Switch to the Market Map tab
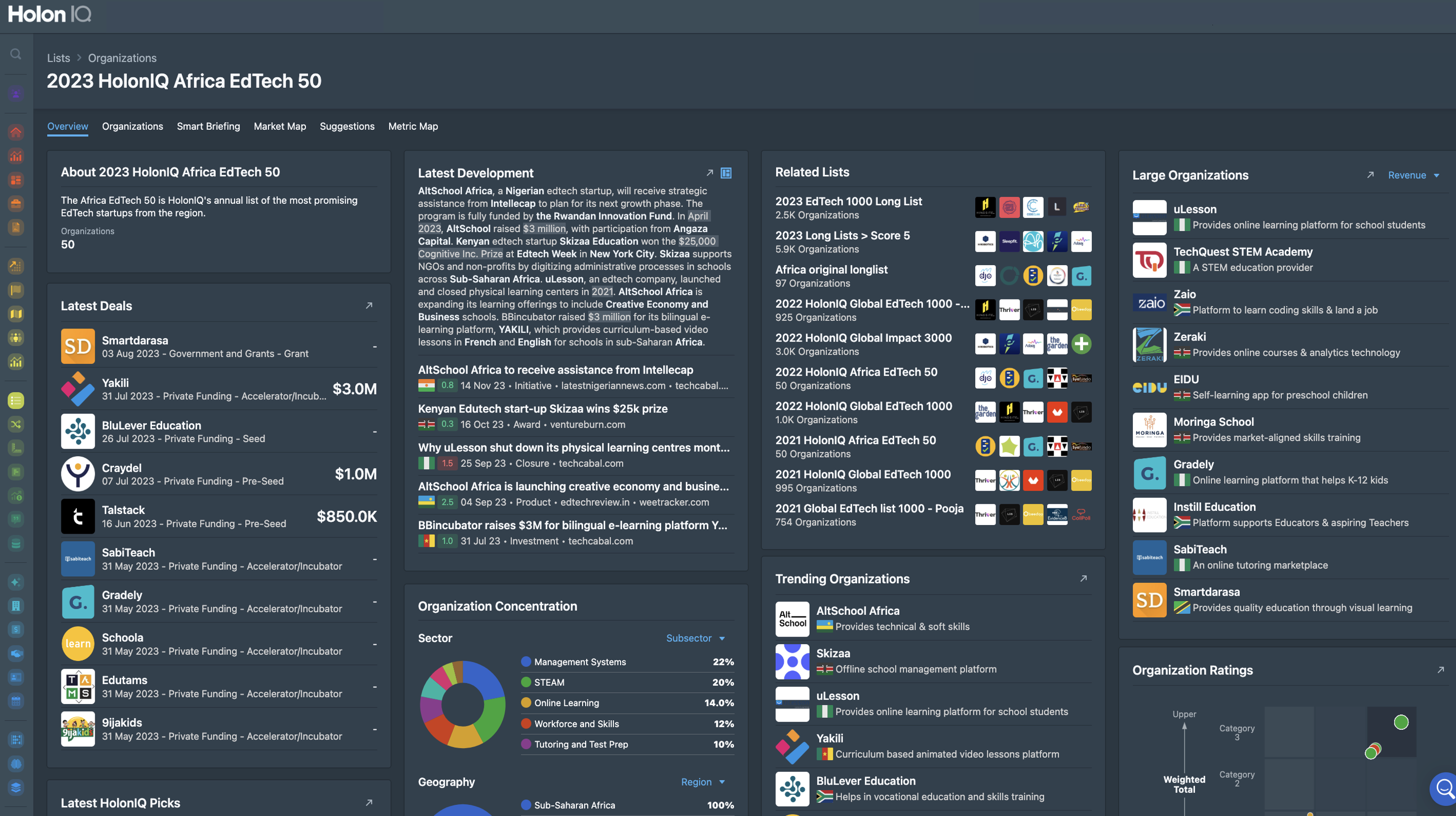 coord(280,126)
